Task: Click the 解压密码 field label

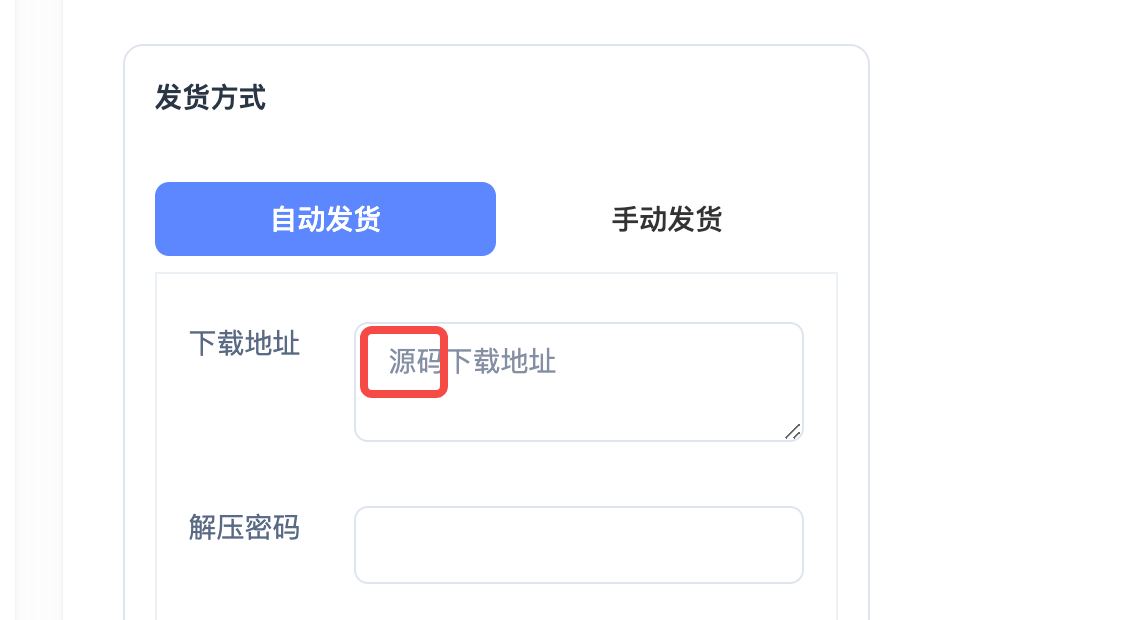Action: (244, 527)
